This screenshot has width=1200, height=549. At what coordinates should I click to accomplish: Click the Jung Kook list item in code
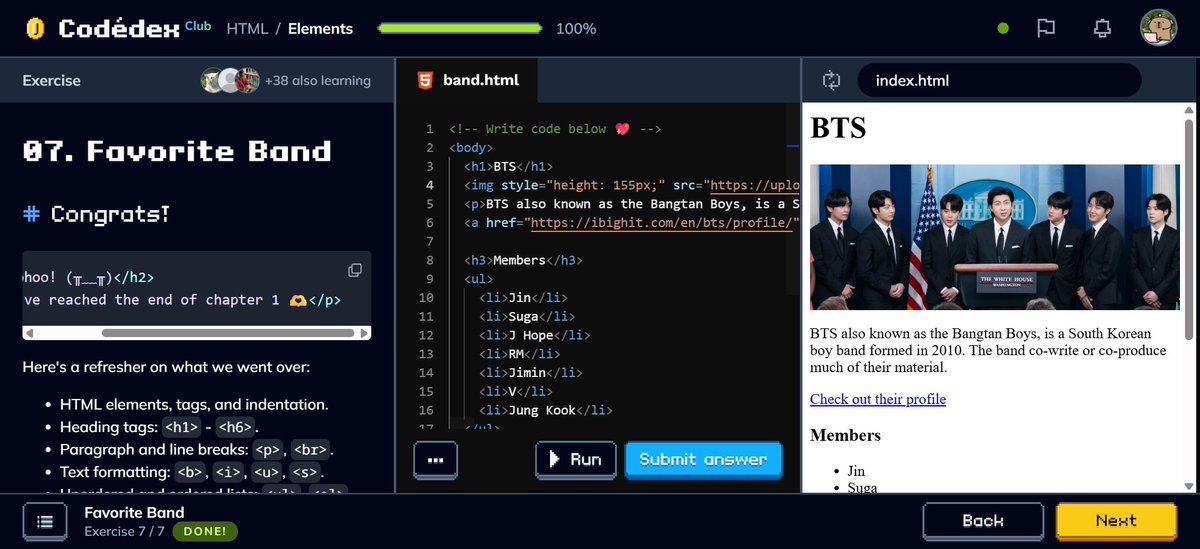[x=544, y=410]
